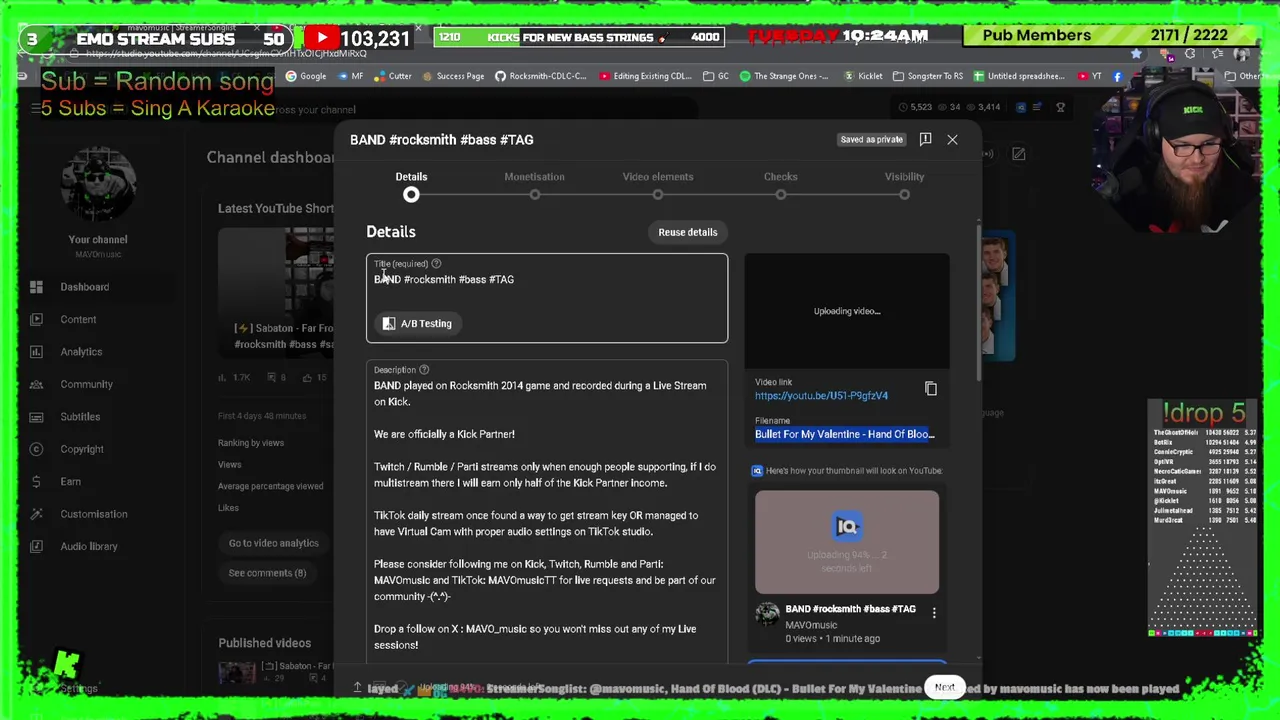Open description help question mark icon
1280x720 pixels.
[424, 370]
